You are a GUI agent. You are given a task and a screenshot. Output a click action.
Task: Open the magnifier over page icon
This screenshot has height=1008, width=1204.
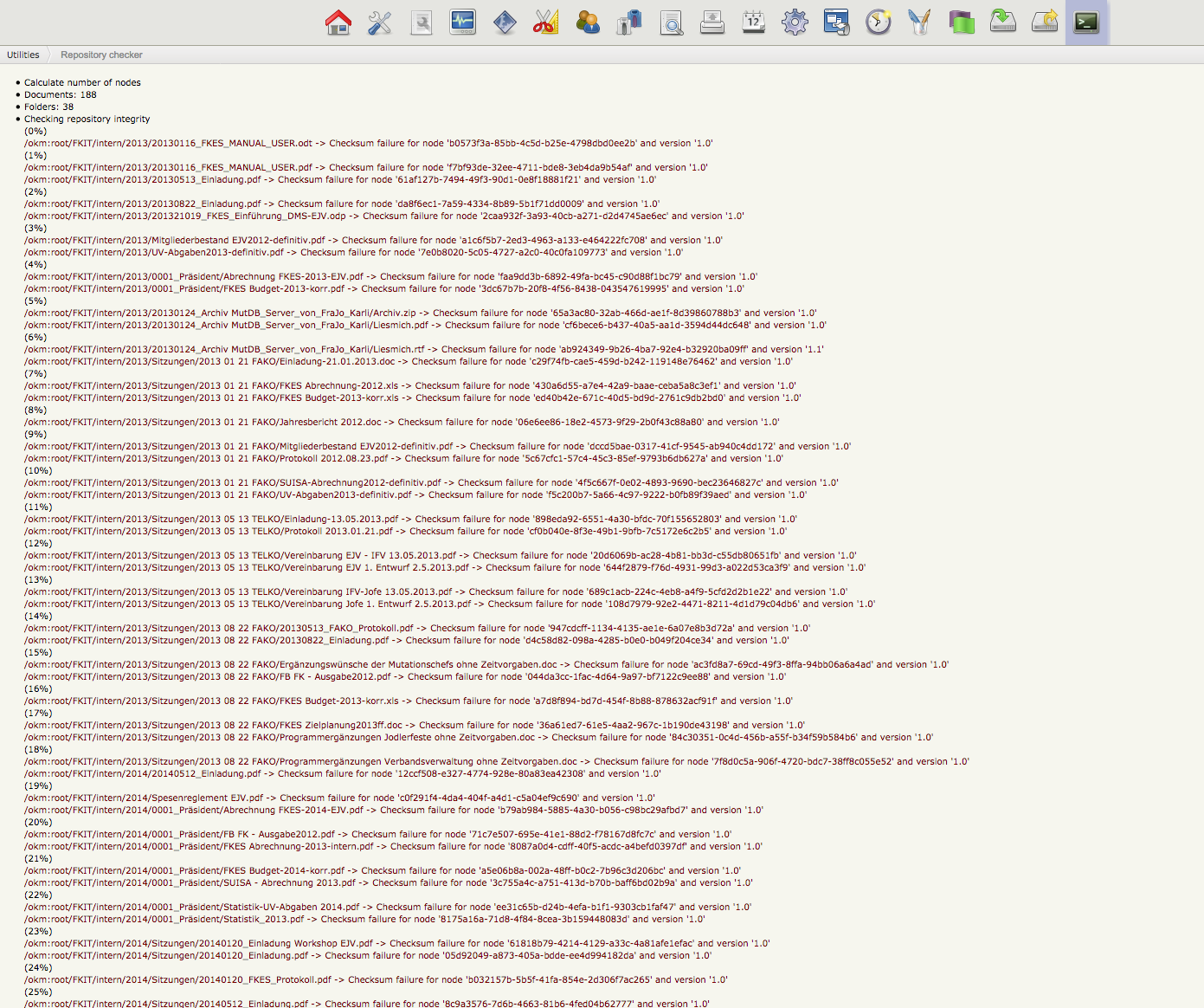[671, 23]
